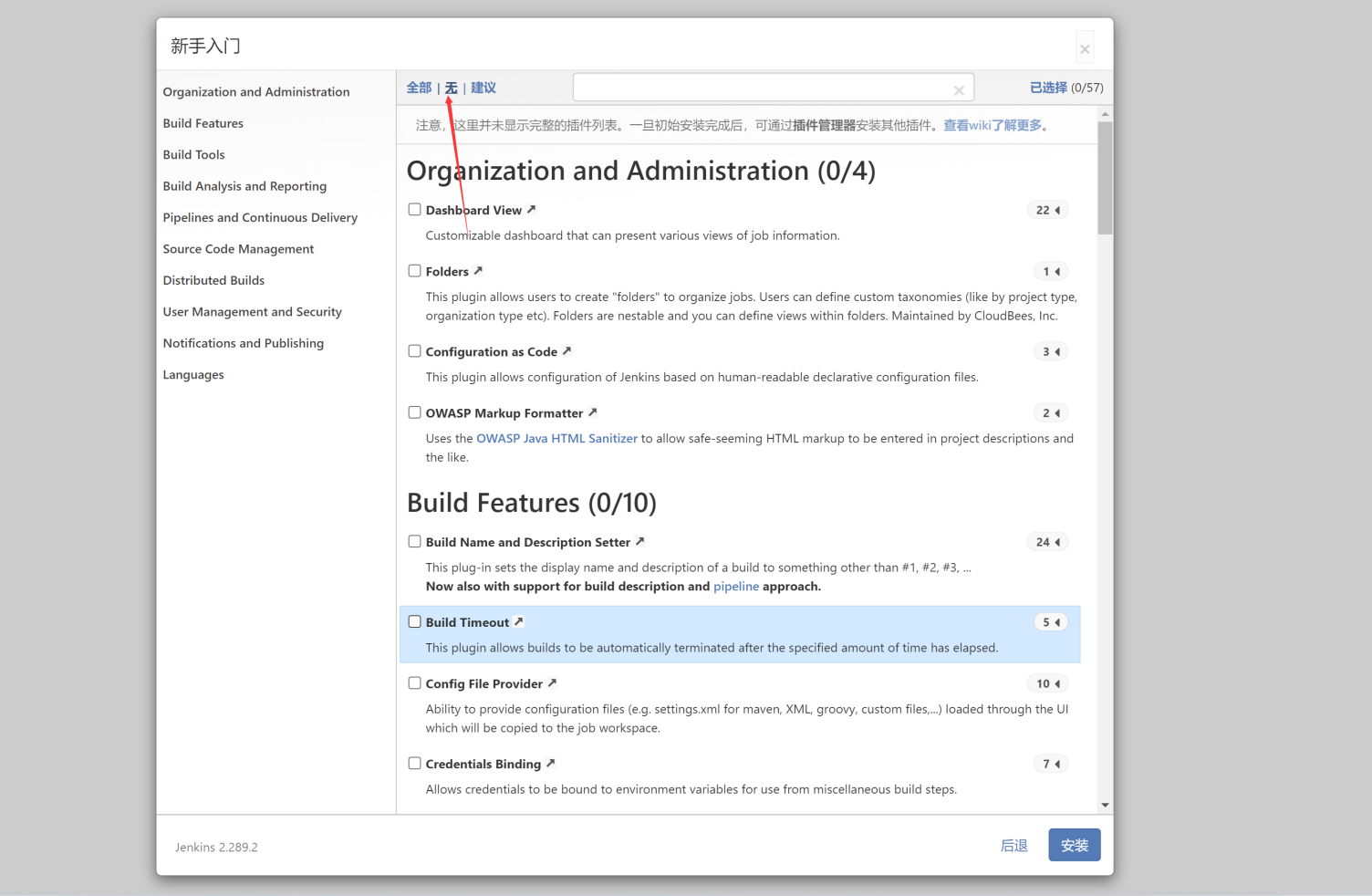Open Folders plugin external link arrow
Screen dimensions: 1372x896
click(x=478, y=271)
